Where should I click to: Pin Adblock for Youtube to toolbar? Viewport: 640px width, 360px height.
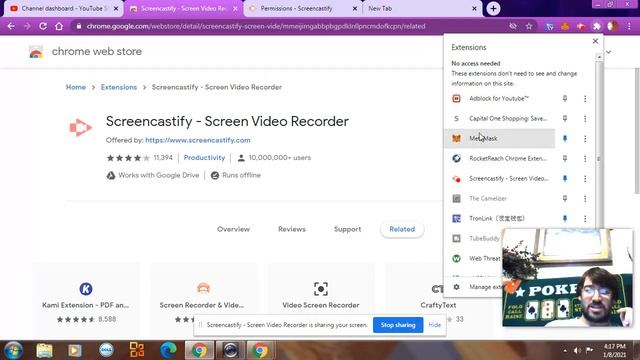click(565, 98)
